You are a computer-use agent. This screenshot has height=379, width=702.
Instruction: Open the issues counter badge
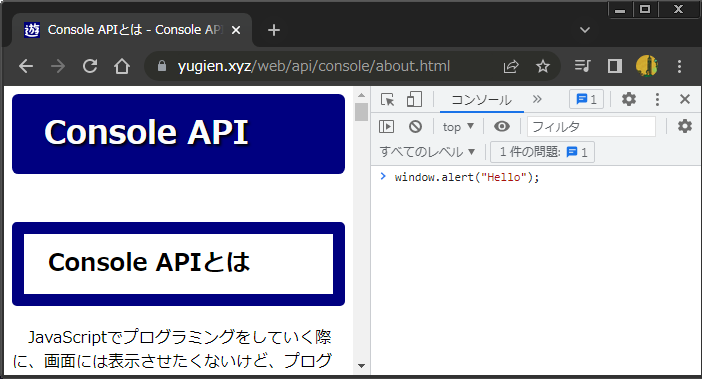pyautogui.click(x=586, y=99)
